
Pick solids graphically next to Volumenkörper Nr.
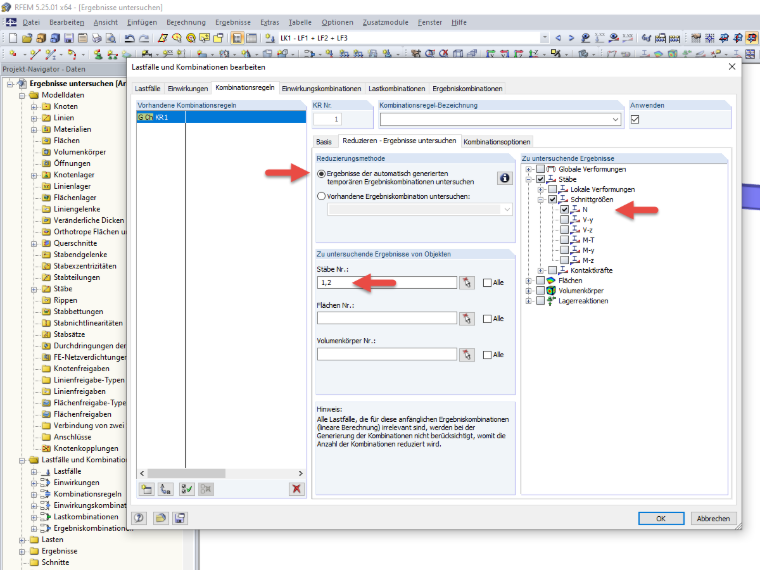coord(467,355)
